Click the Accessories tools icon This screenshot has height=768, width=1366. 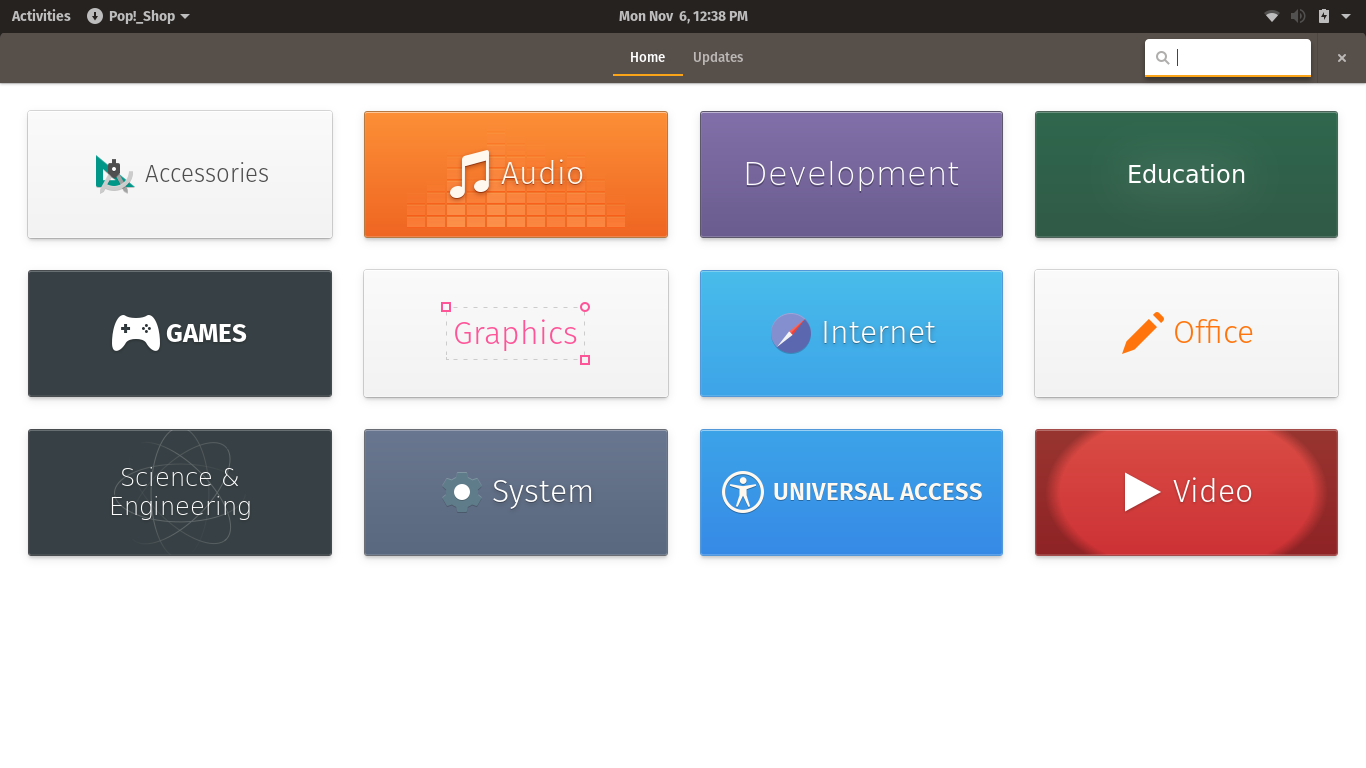pos(115,174)
